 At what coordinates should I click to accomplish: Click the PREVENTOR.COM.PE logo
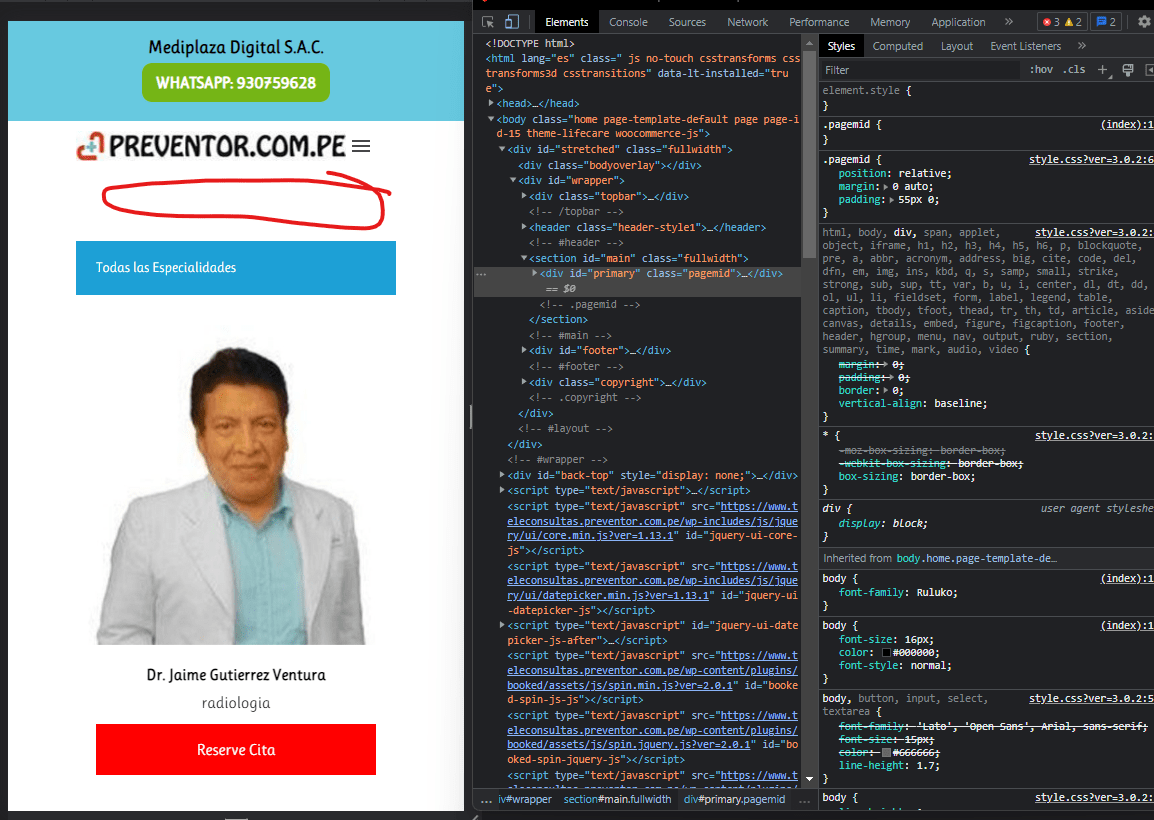211,146
